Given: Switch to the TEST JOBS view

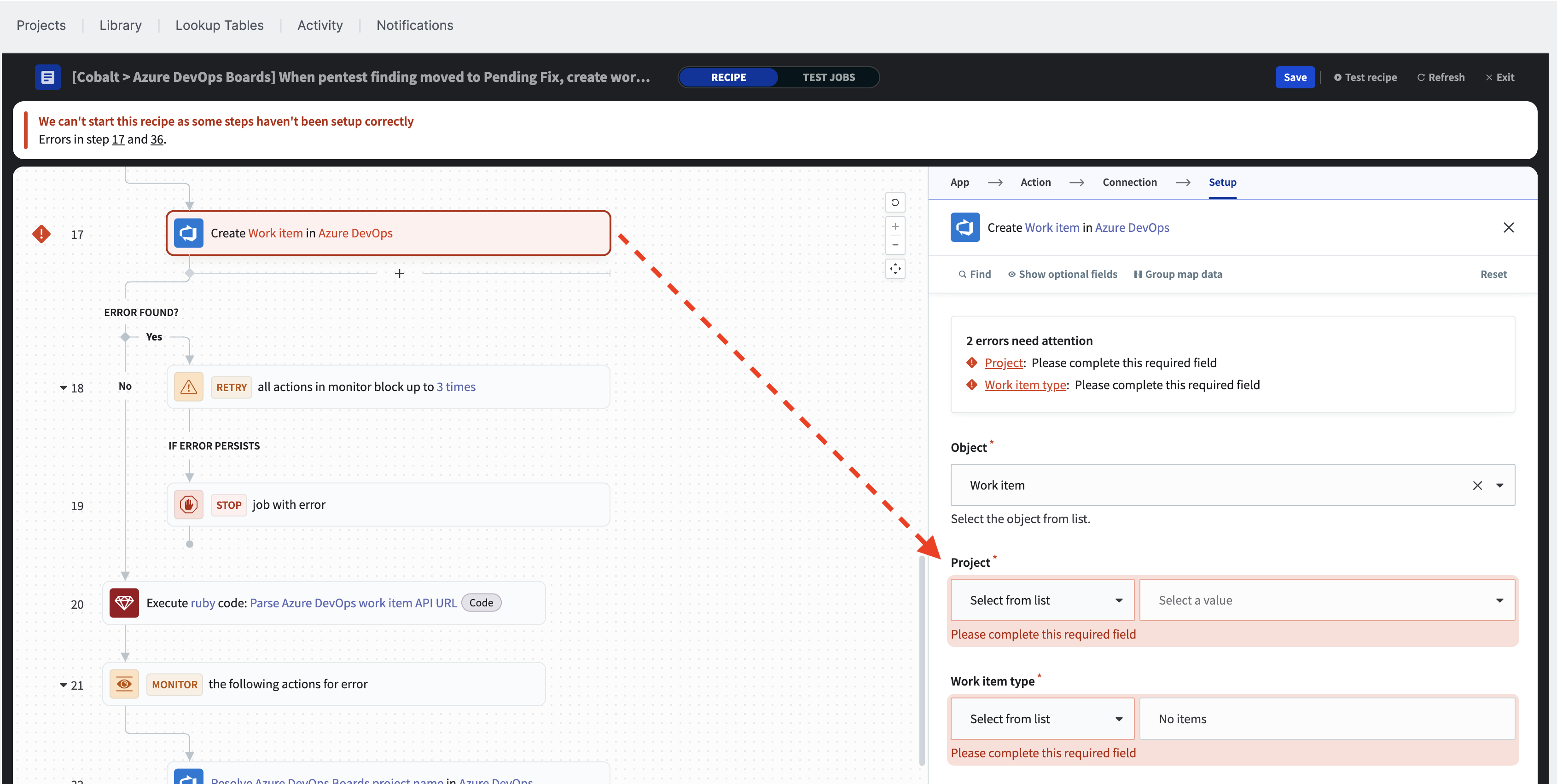Looking at the screenshot, I should (829, 77).
